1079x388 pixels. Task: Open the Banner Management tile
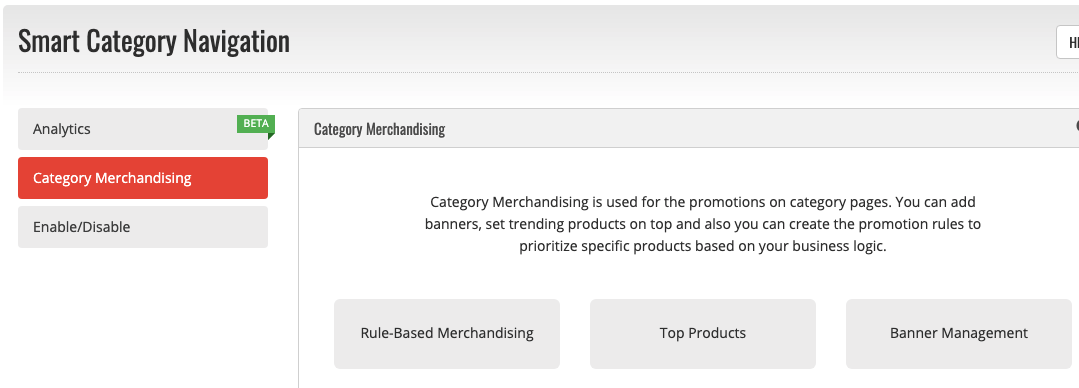tap(959, 334)
